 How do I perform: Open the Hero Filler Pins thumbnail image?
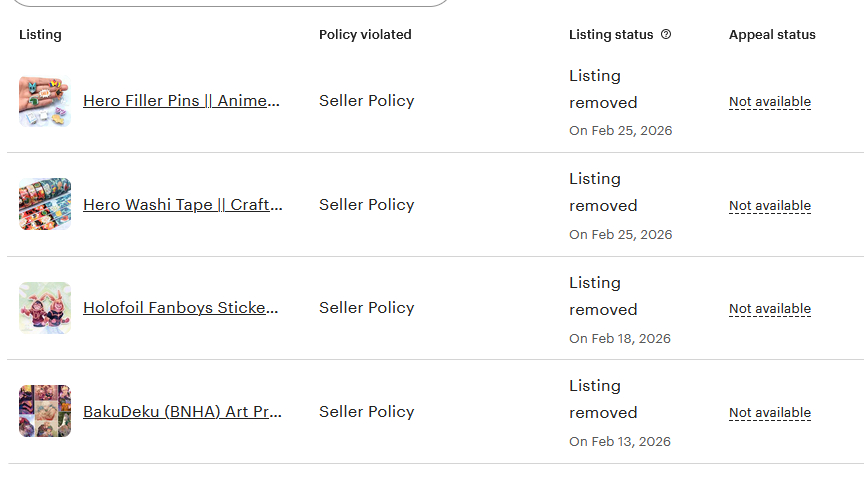tap(45, 101)
